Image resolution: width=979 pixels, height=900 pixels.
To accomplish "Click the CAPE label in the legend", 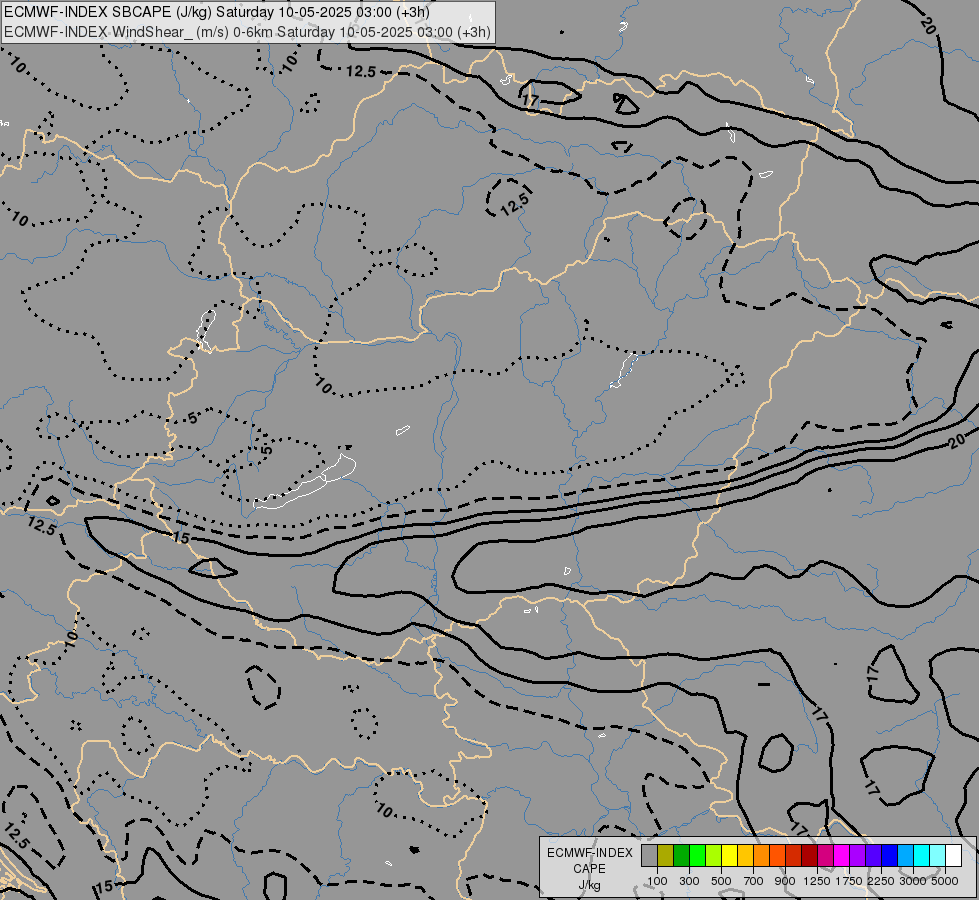I will [x=589, y=869].
